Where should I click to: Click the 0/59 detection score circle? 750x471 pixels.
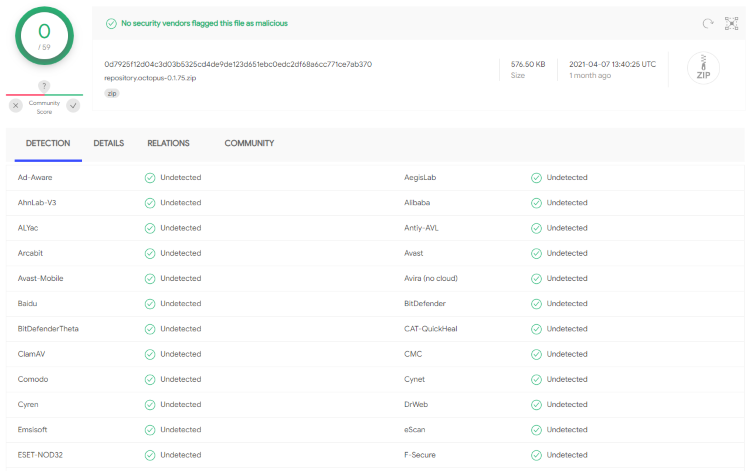point(44,36)
